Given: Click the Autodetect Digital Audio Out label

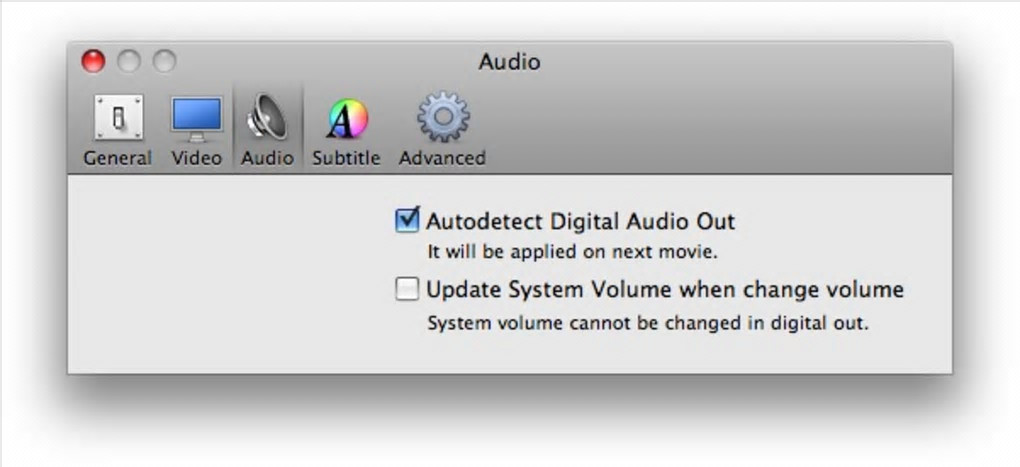Looking at the screenshot, I should click(580, 221).
